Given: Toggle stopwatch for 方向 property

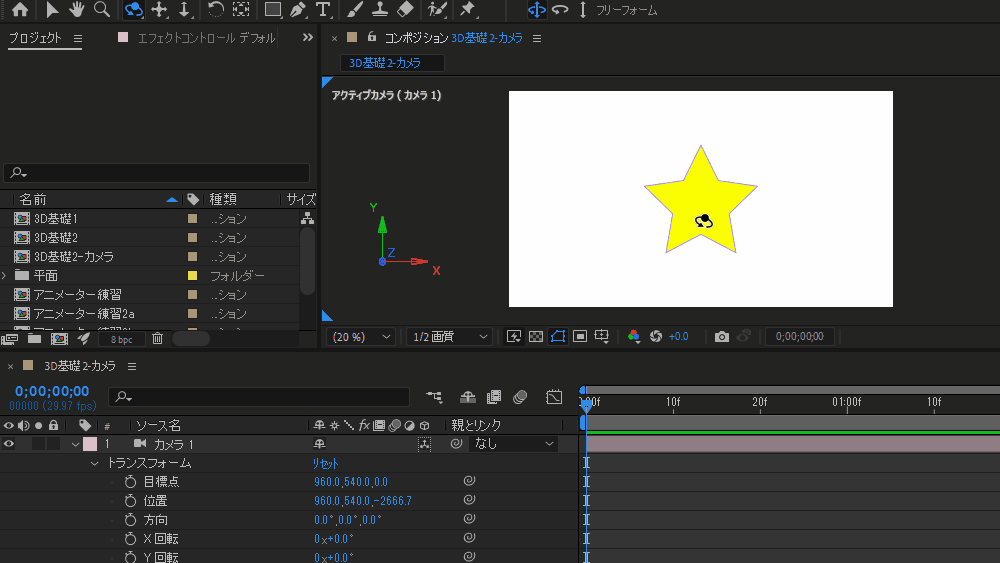Looking at the screenshot, I should [x=131, y=520].
